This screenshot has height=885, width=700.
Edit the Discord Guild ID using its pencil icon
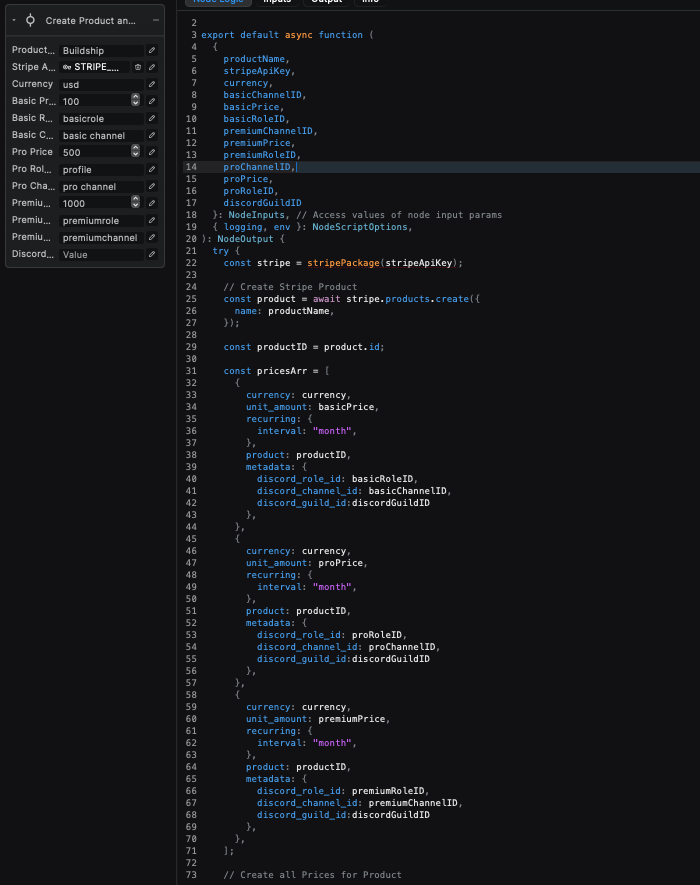pyautogui.click(x=150, y=254)
